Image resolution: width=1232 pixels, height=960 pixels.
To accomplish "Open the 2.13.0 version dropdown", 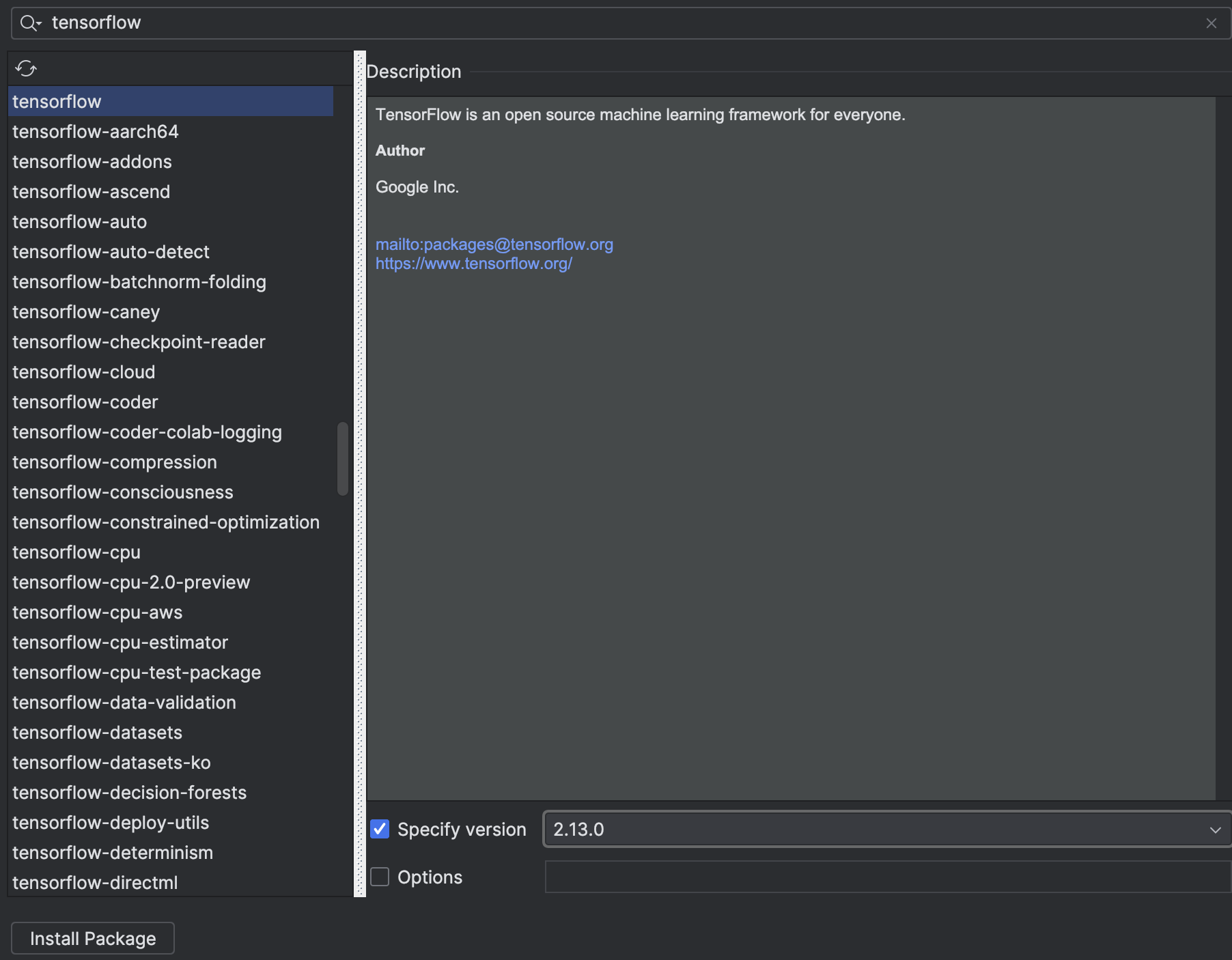I will click(887, 829).
